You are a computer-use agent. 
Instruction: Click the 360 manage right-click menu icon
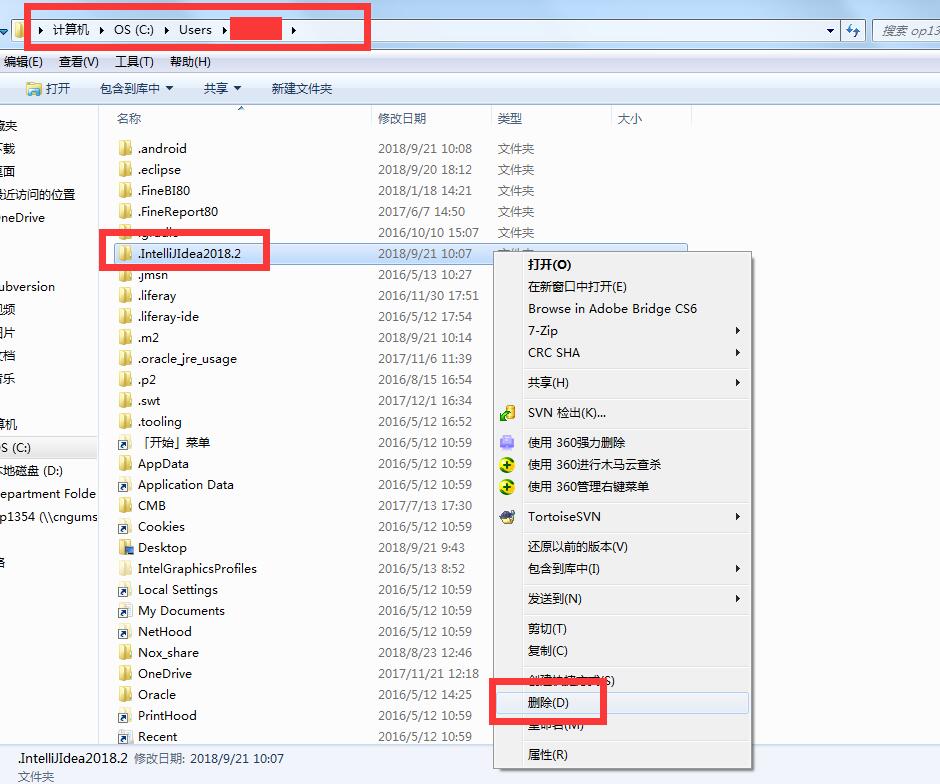click(x=507, y=487)
